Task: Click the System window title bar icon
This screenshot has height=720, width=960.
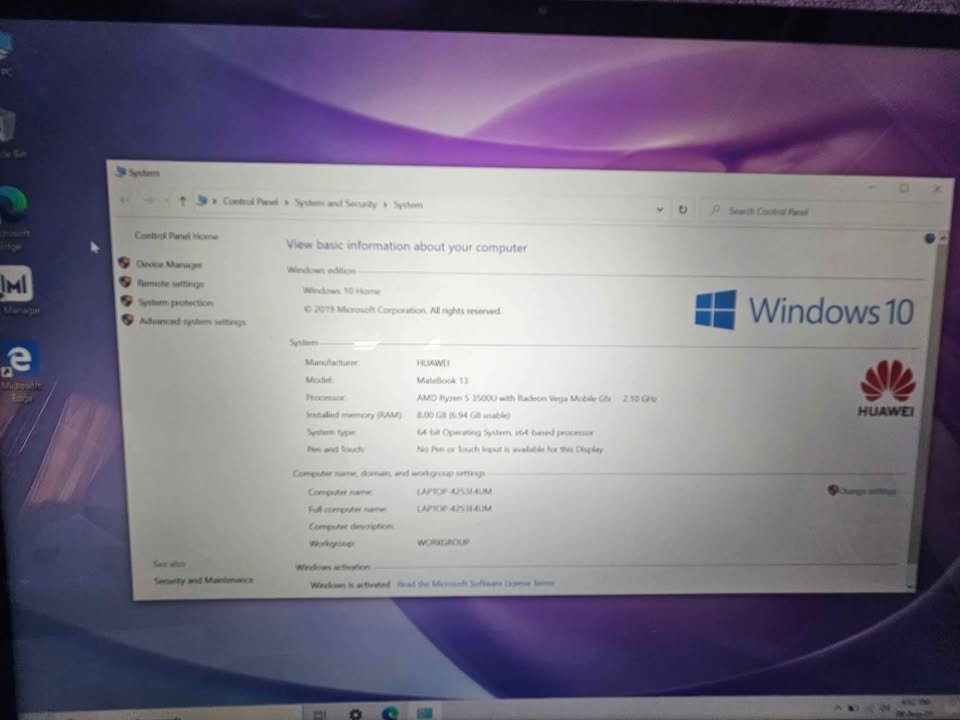Action: click(121, 171)
